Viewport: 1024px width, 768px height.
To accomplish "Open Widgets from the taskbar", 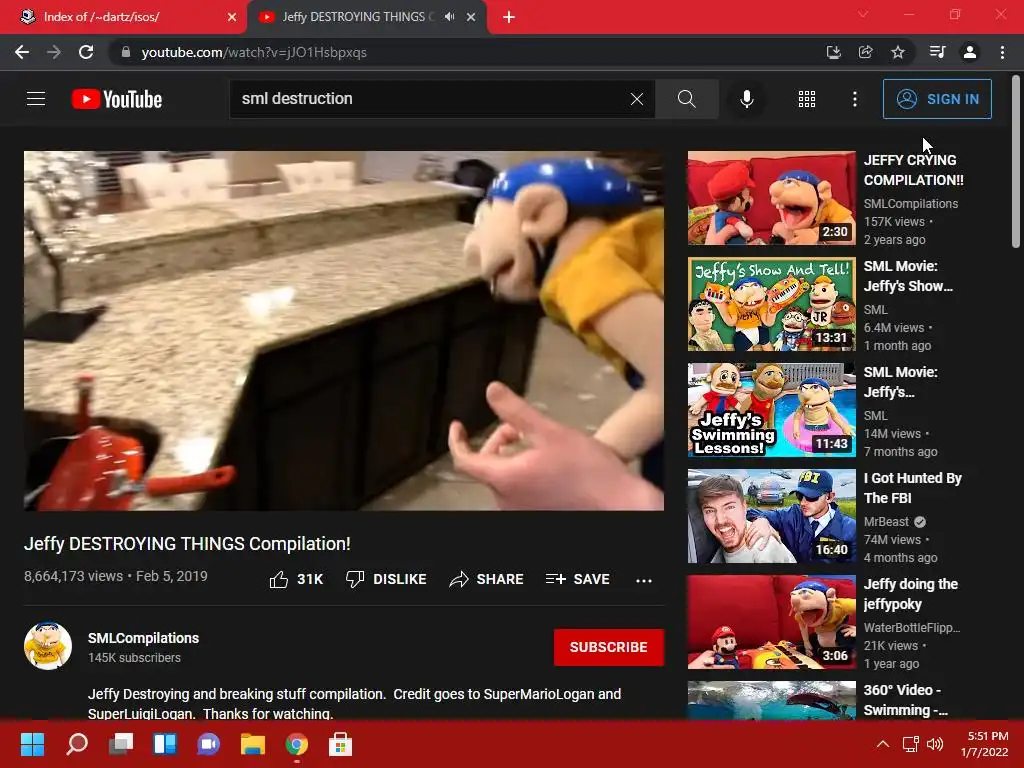I will (165, 744).
